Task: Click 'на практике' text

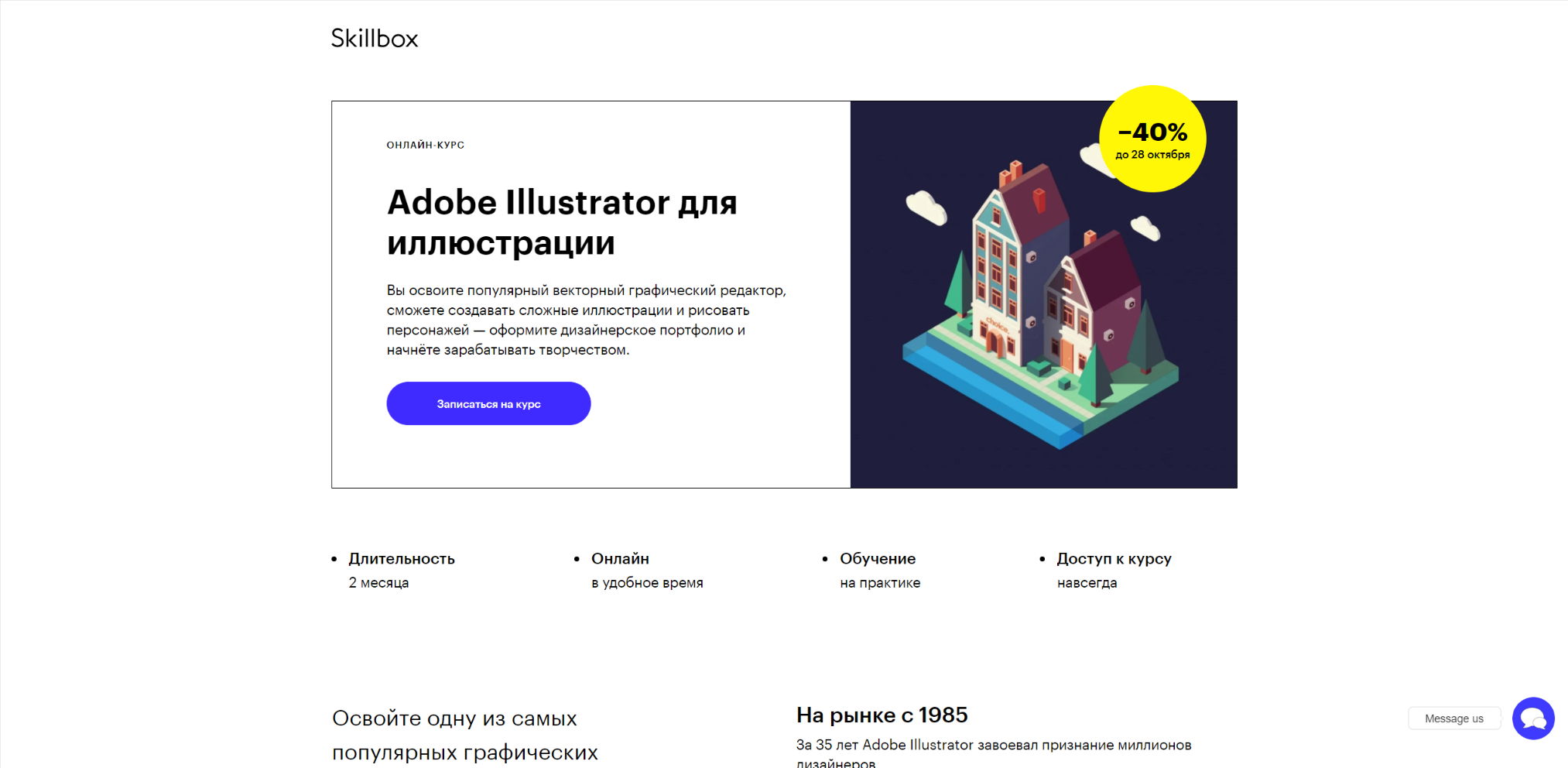Action: [880, 582]
